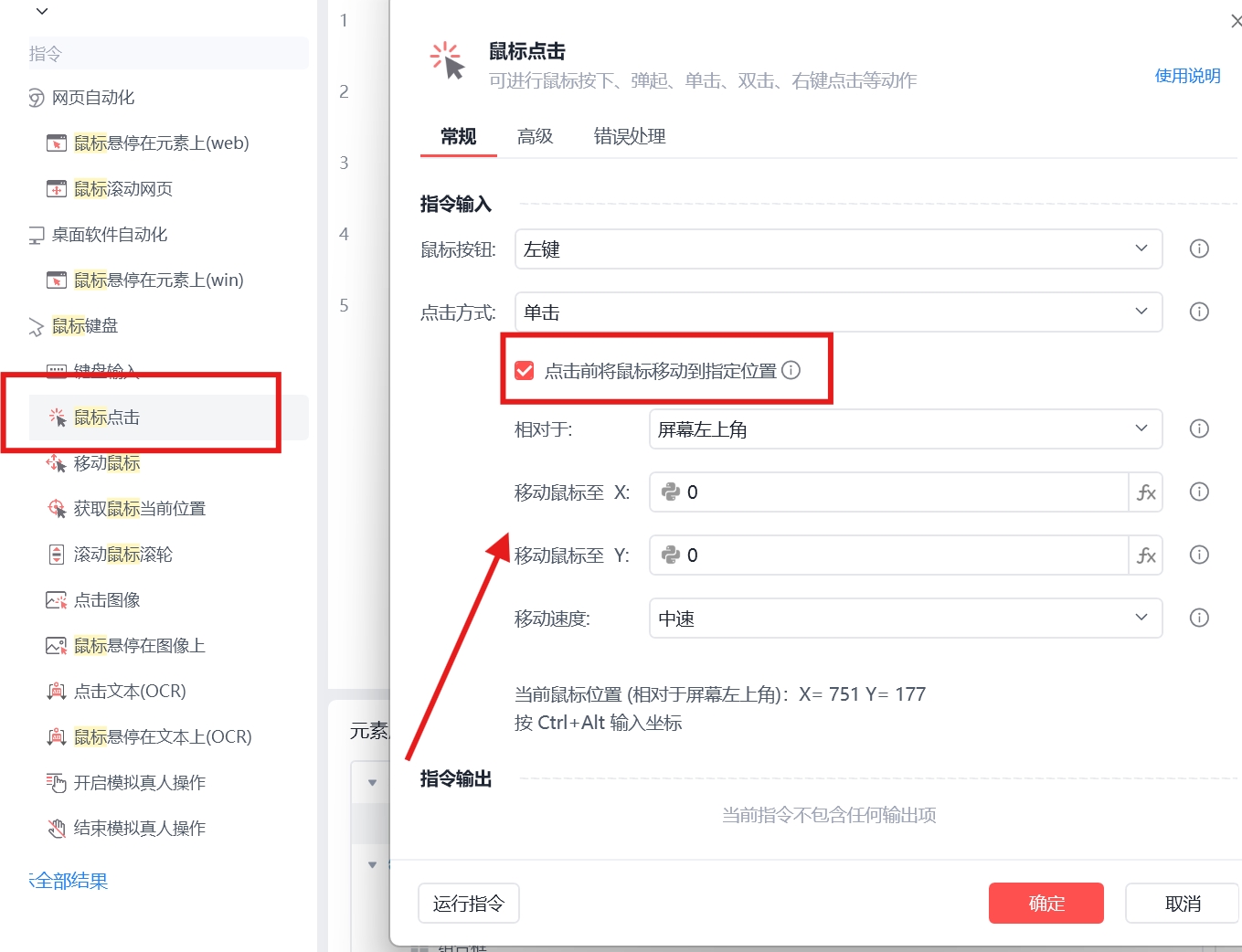Select 移动鼠标 command in sidebar
The image size is (1242, 952).
[106, 463]
